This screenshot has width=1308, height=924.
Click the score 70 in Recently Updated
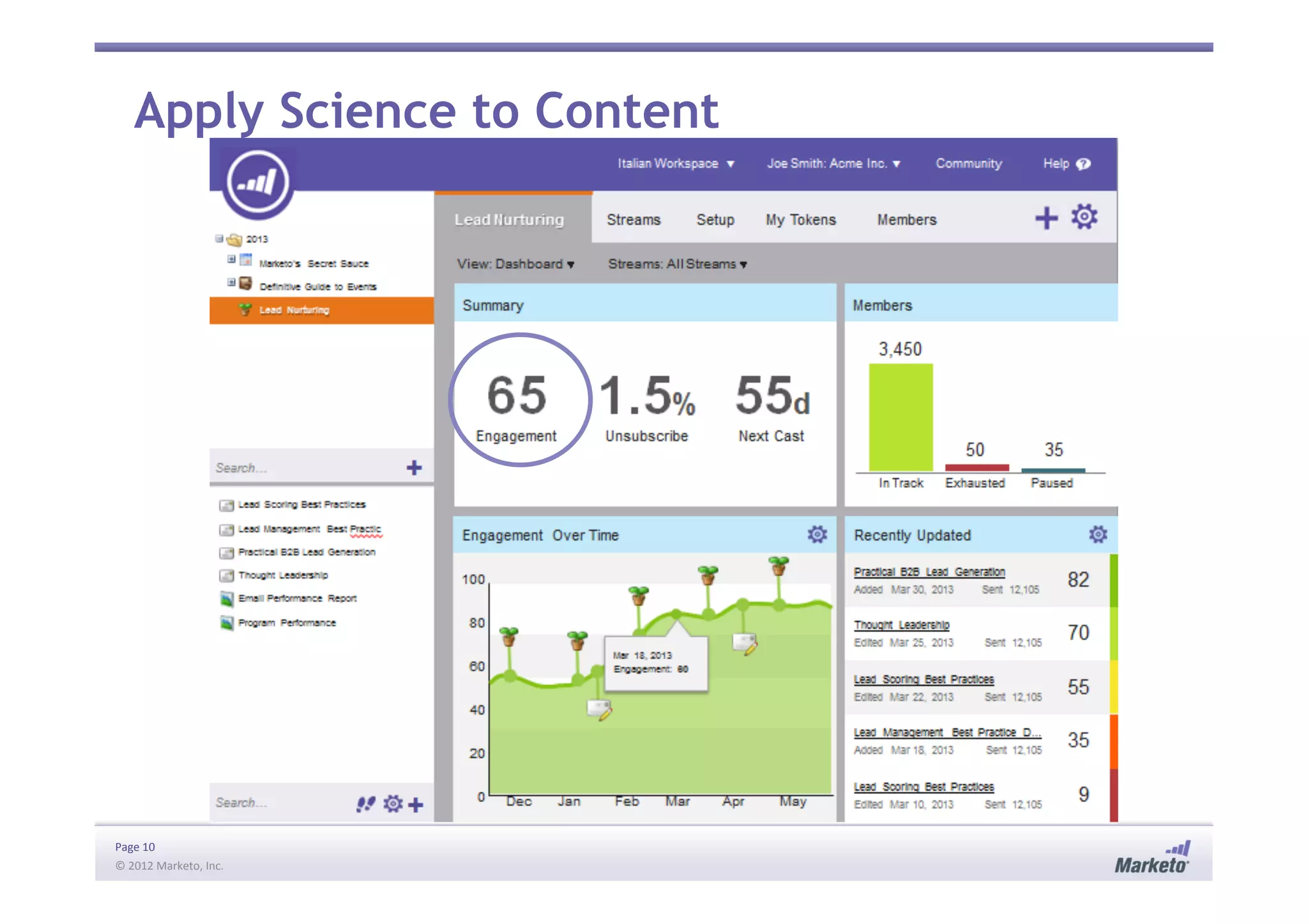[x=1078, y=633]
